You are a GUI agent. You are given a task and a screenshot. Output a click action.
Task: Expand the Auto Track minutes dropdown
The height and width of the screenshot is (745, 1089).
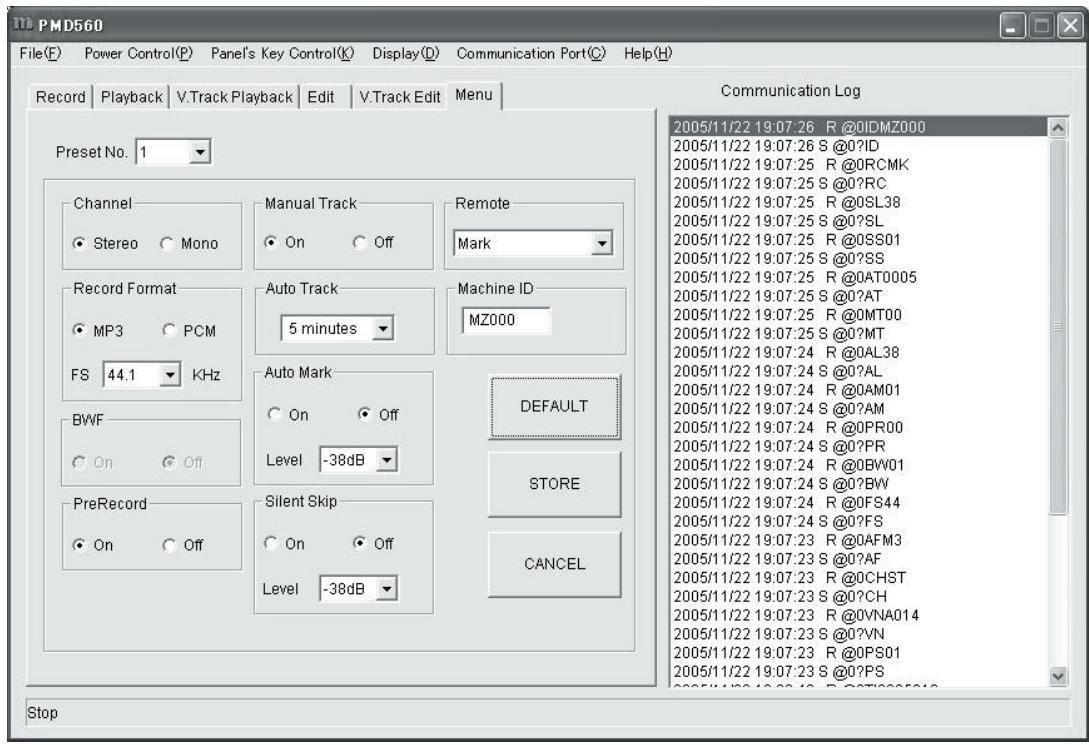(383, 329)
